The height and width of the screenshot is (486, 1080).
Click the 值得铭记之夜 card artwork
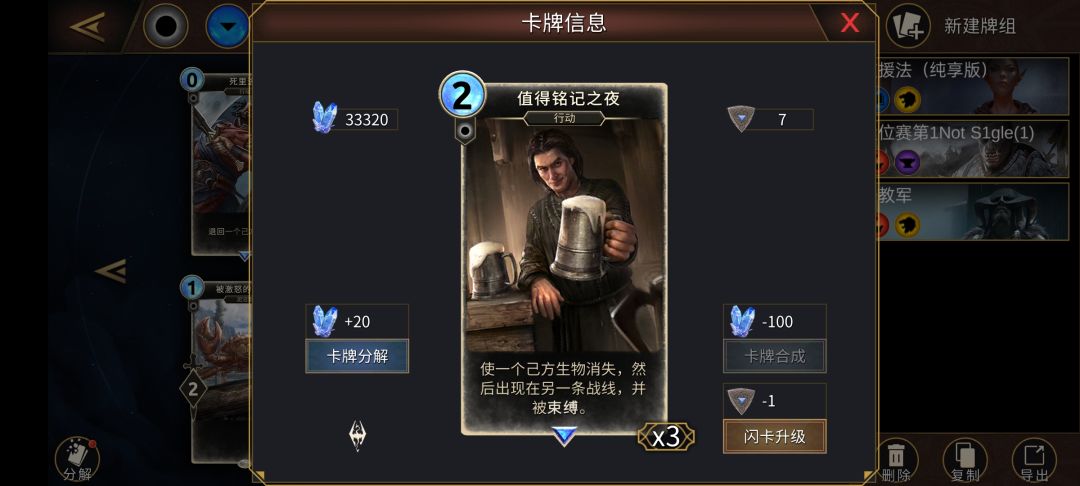564,235
